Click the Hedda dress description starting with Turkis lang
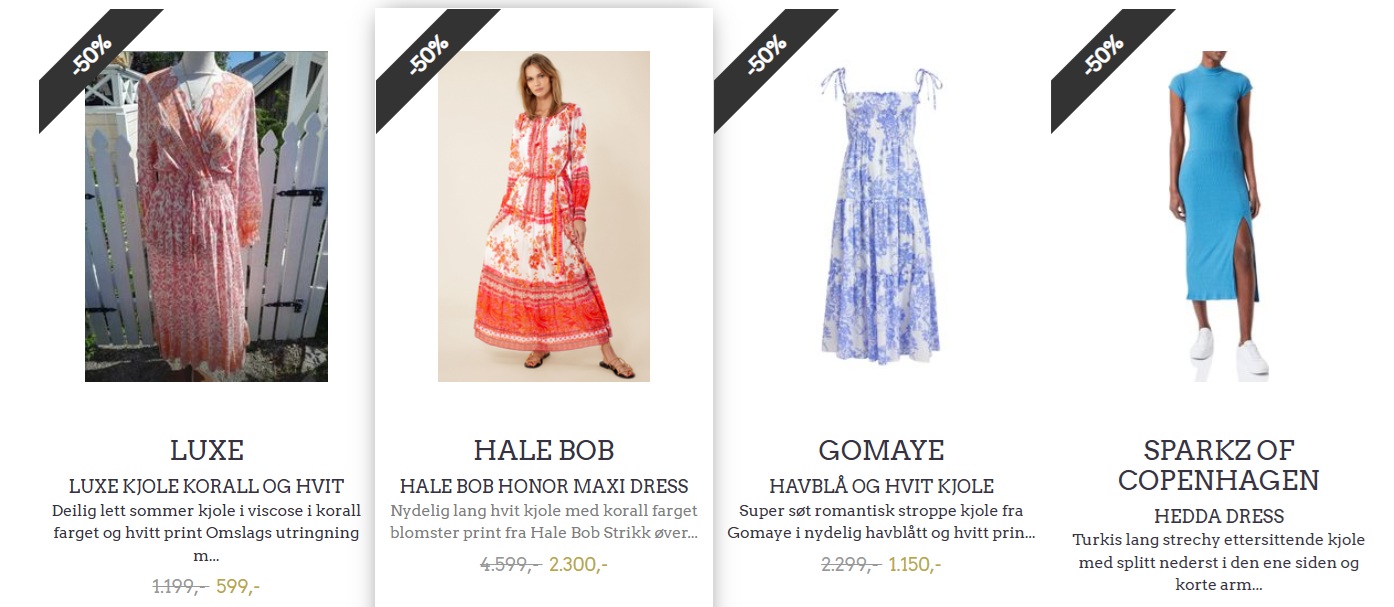 1218,562
